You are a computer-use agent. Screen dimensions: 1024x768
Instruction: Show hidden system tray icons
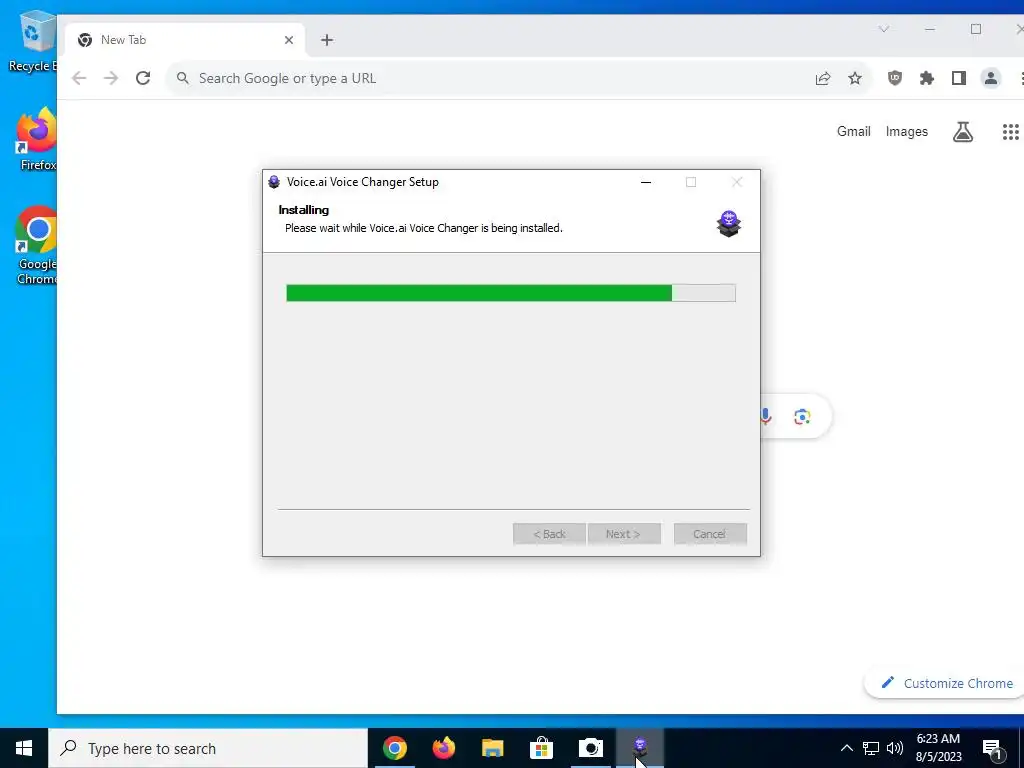pyautogui.click(x=846, y=748)
